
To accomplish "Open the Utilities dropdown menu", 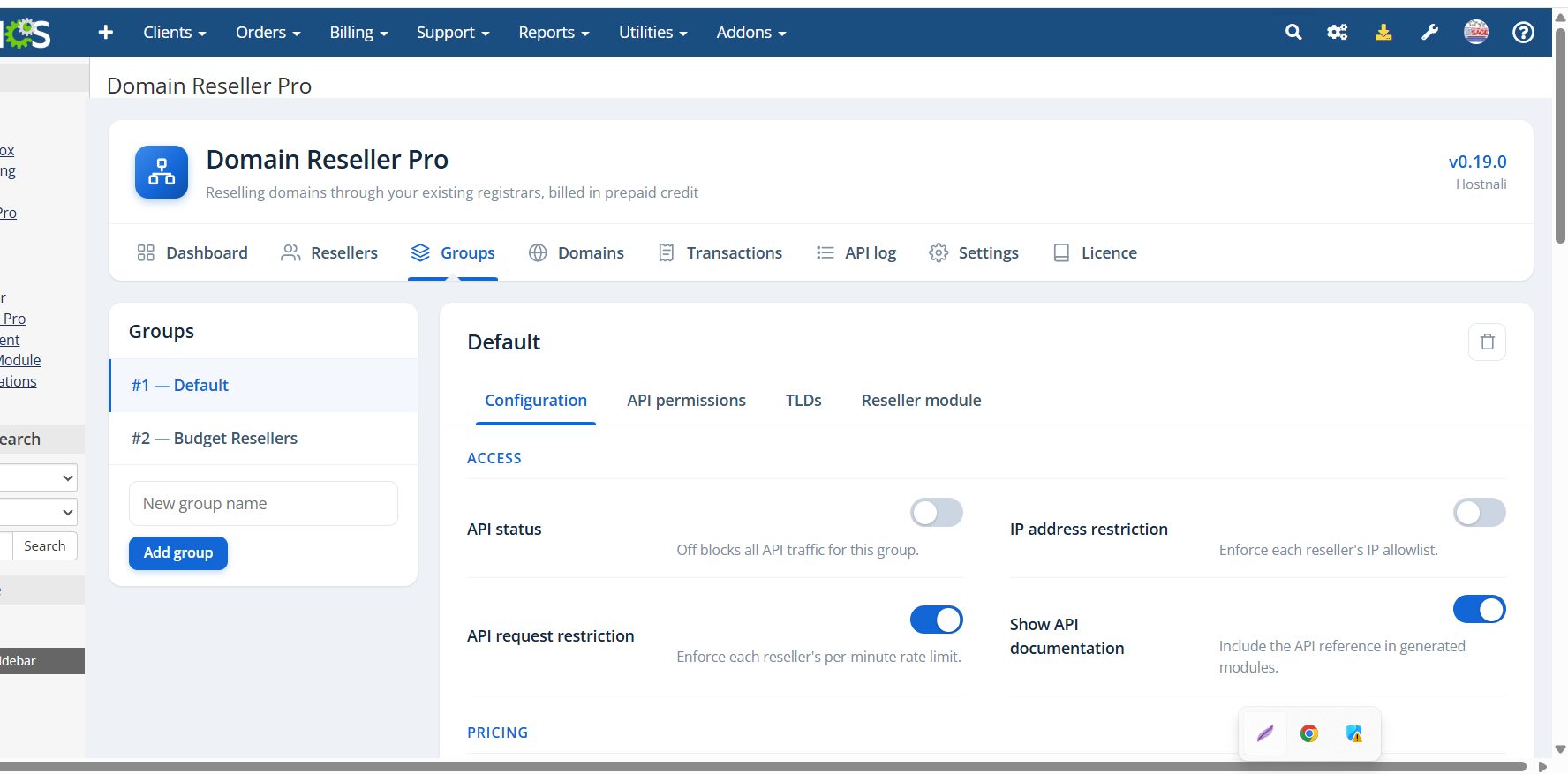I will point(653,33).
